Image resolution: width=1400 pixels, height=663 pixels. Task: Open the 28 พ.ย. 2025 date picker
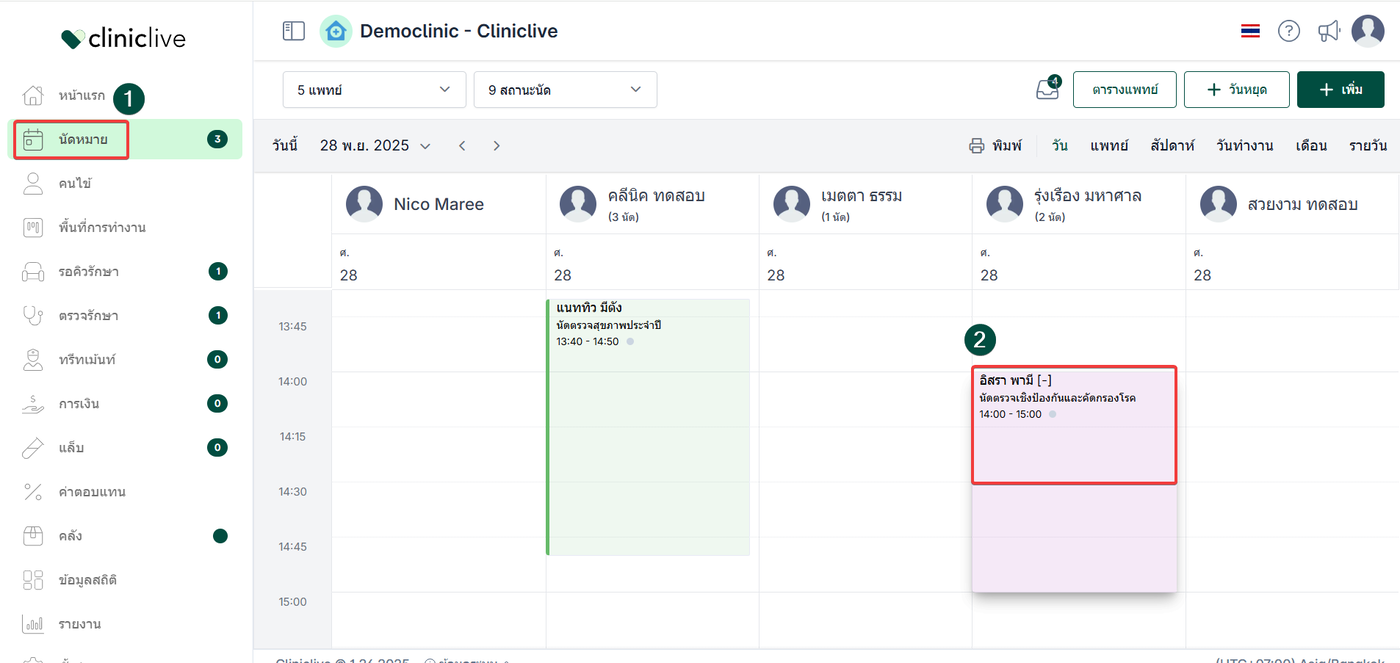click(375, 146)
